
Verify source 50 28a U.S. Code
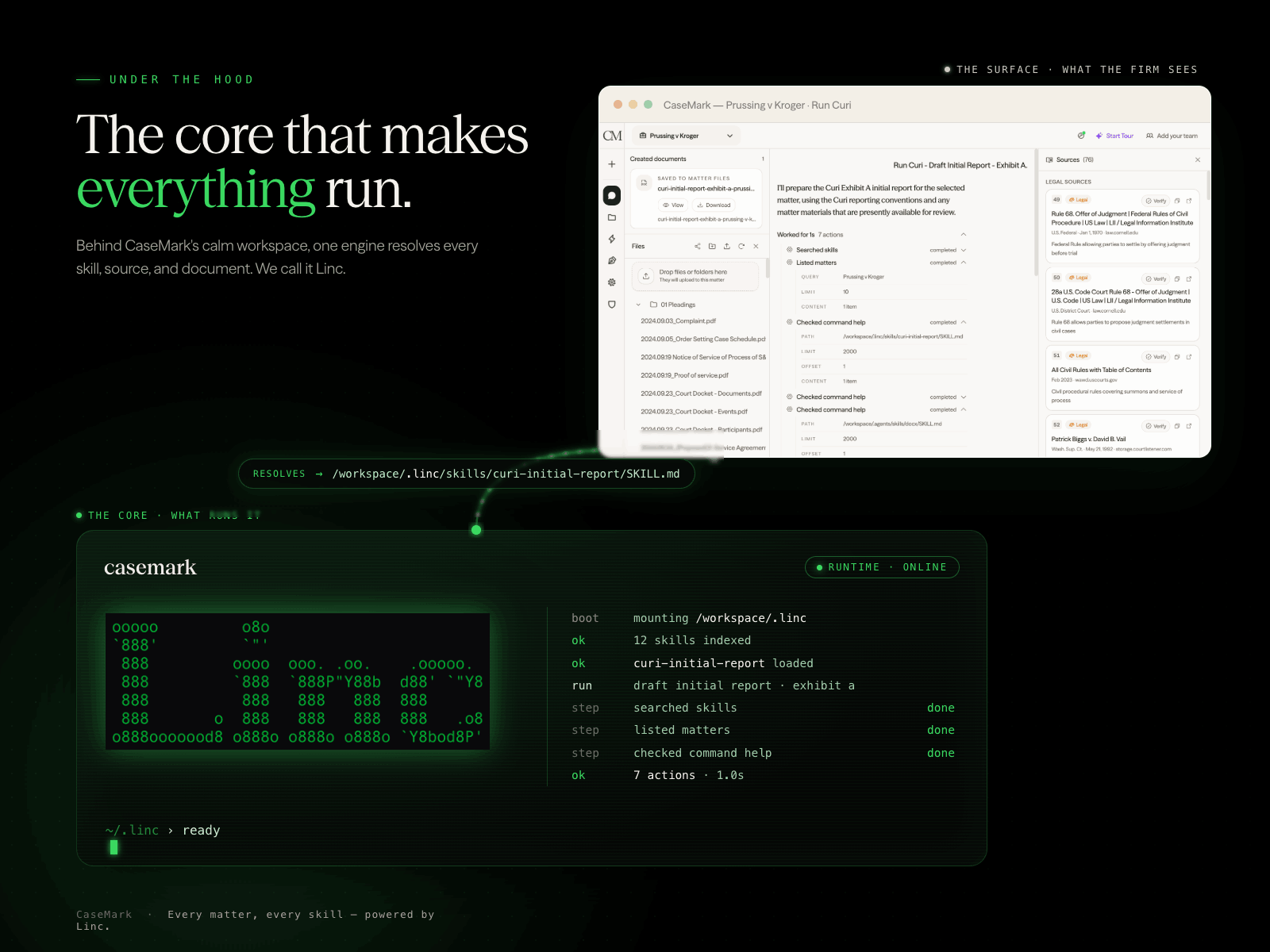(x=1156, y=278)
